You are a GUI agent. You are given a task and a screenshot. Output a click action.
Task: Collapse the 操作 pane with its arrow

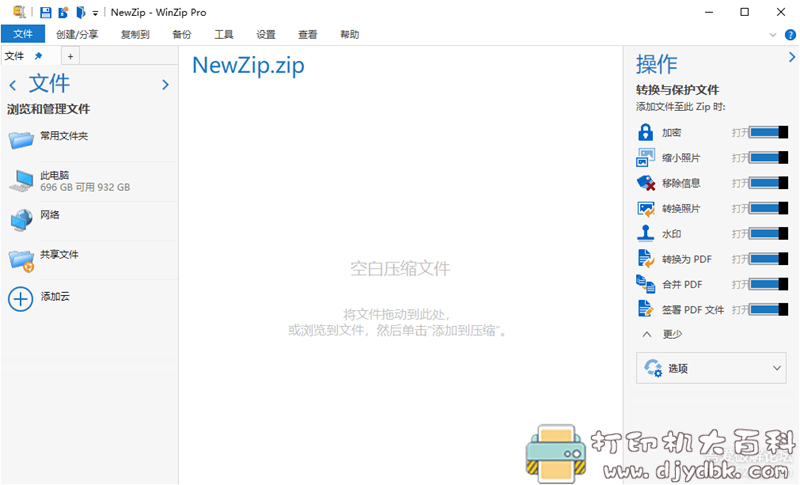[792, 57]
